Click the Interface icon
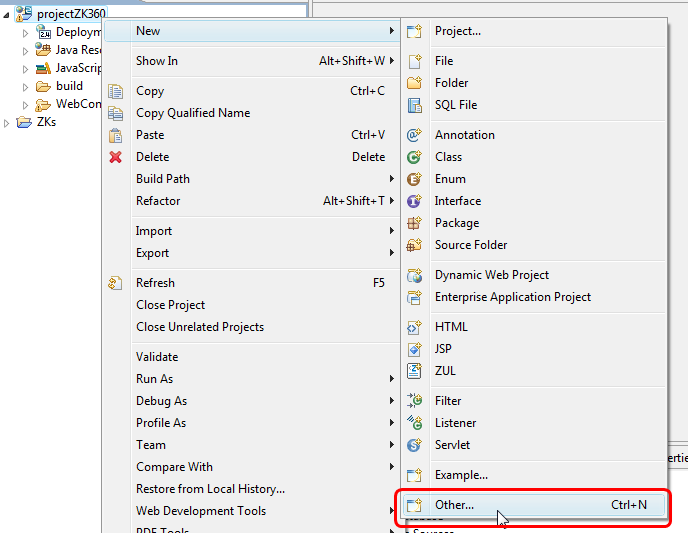688x533 pixels. pos(415,201)
